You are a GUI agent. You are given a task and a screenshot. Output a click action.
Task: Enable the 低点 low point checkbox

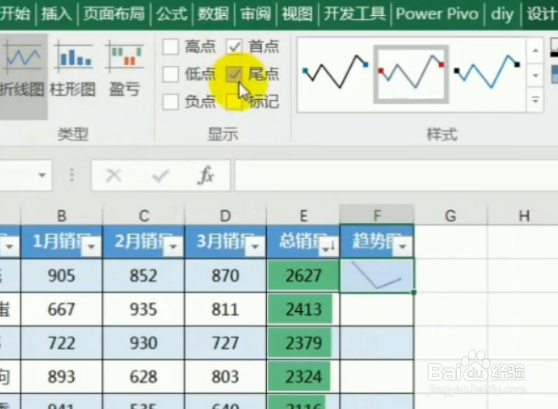tap(170, 74)
